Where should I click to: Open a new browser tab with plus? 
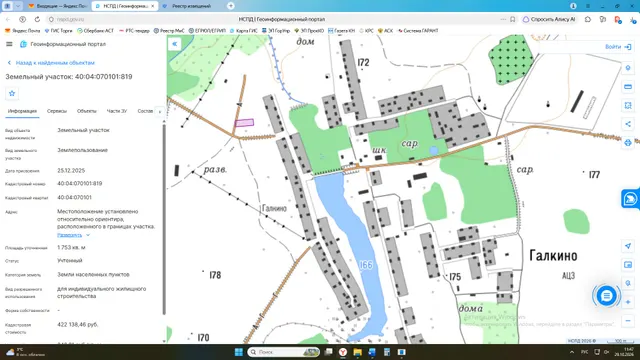coord(231,6)
